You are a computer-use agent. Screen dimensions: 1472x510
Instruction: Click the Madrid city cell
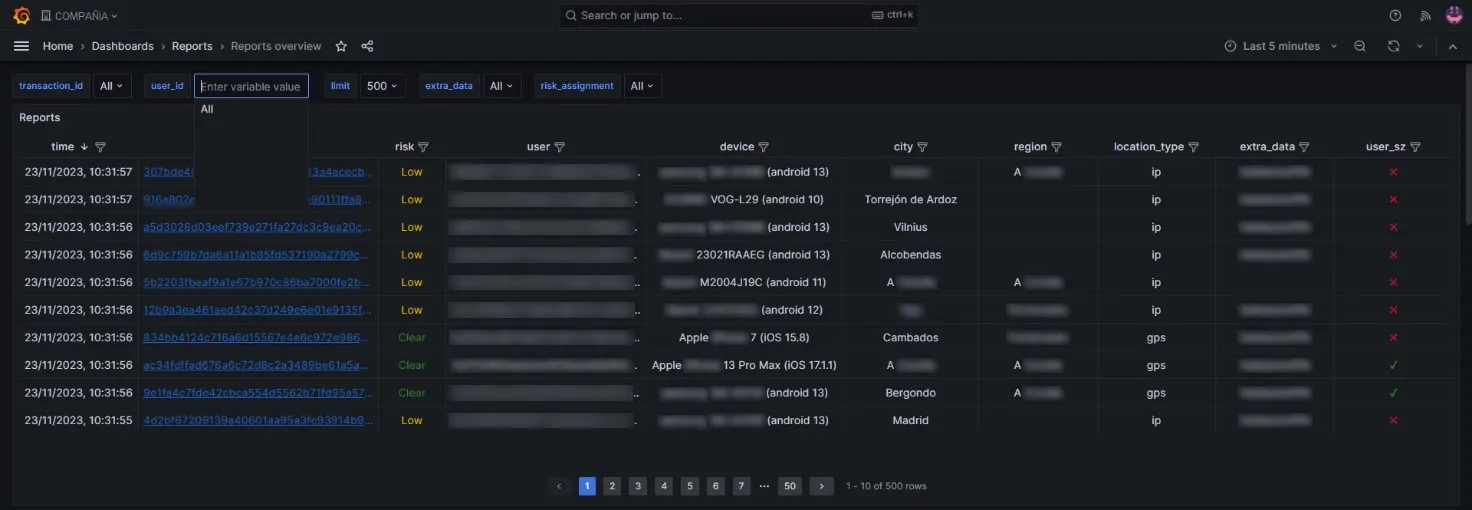coord(911,420)
